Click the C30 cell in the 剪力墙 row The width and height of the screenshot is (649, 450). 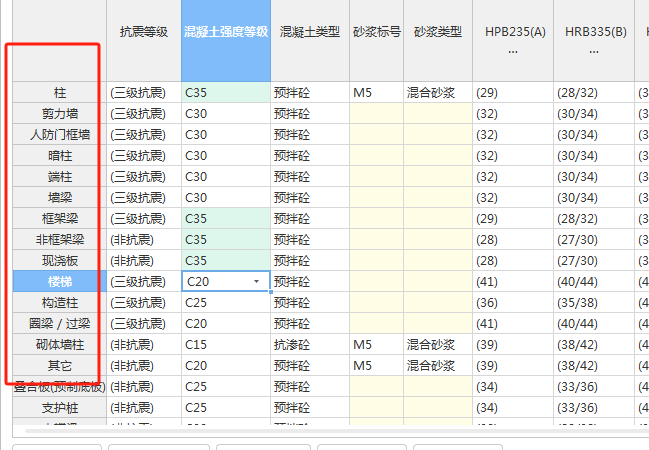226,113
